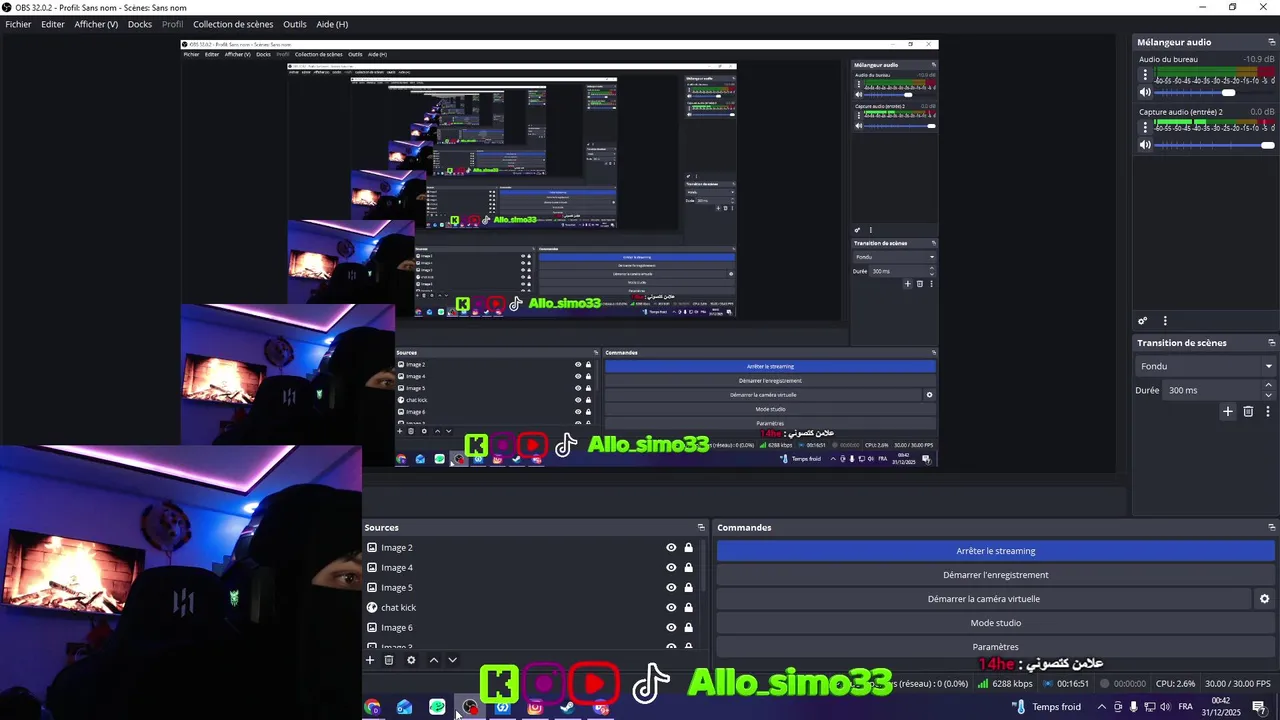Click Démarrer l'enregistrement
1280x720 pixels.
[x=996, y=575]
